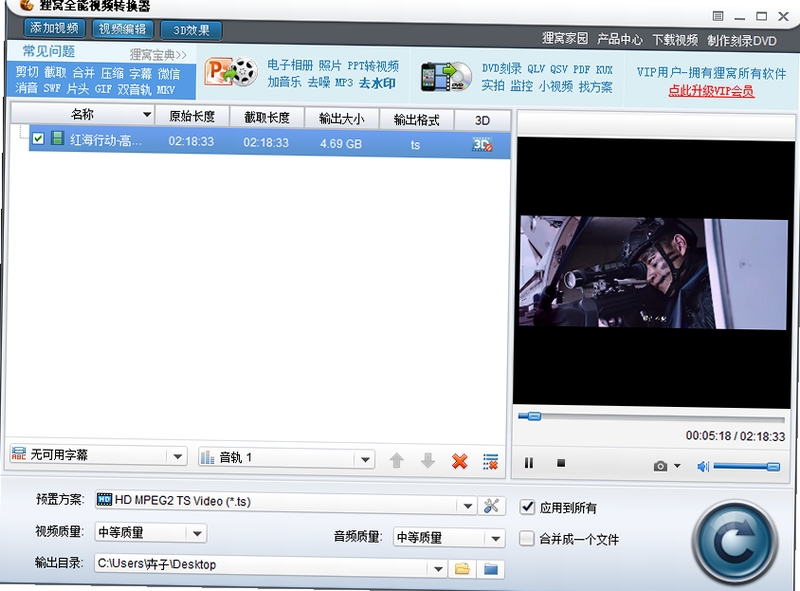Open the 产品中心 menu

pos(620,39)
